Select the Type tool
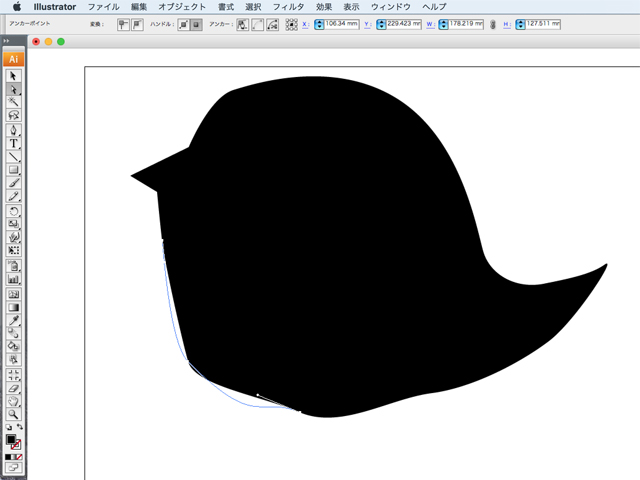 tap(13, 143)
